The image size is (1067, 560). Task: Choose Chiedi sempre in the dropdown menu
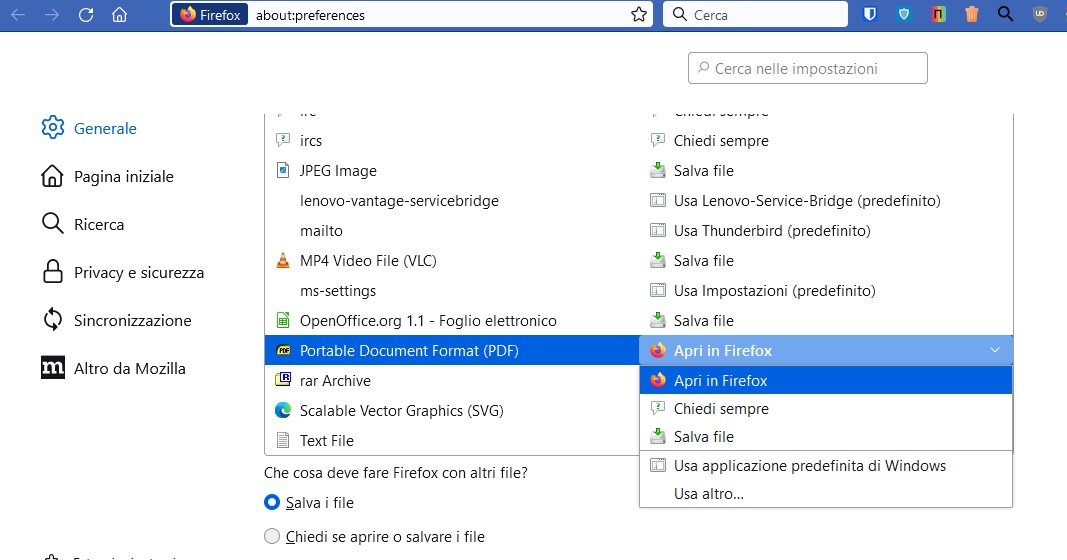tap(826, 408)
